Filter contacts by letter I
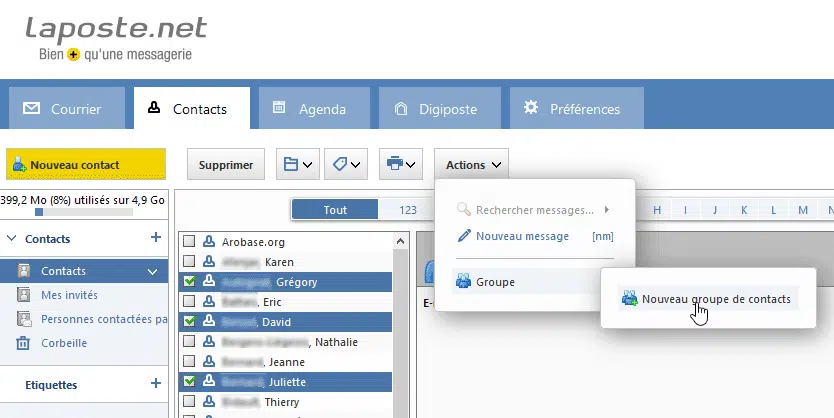This screenshot has width=834, height=418. (686, 210)
